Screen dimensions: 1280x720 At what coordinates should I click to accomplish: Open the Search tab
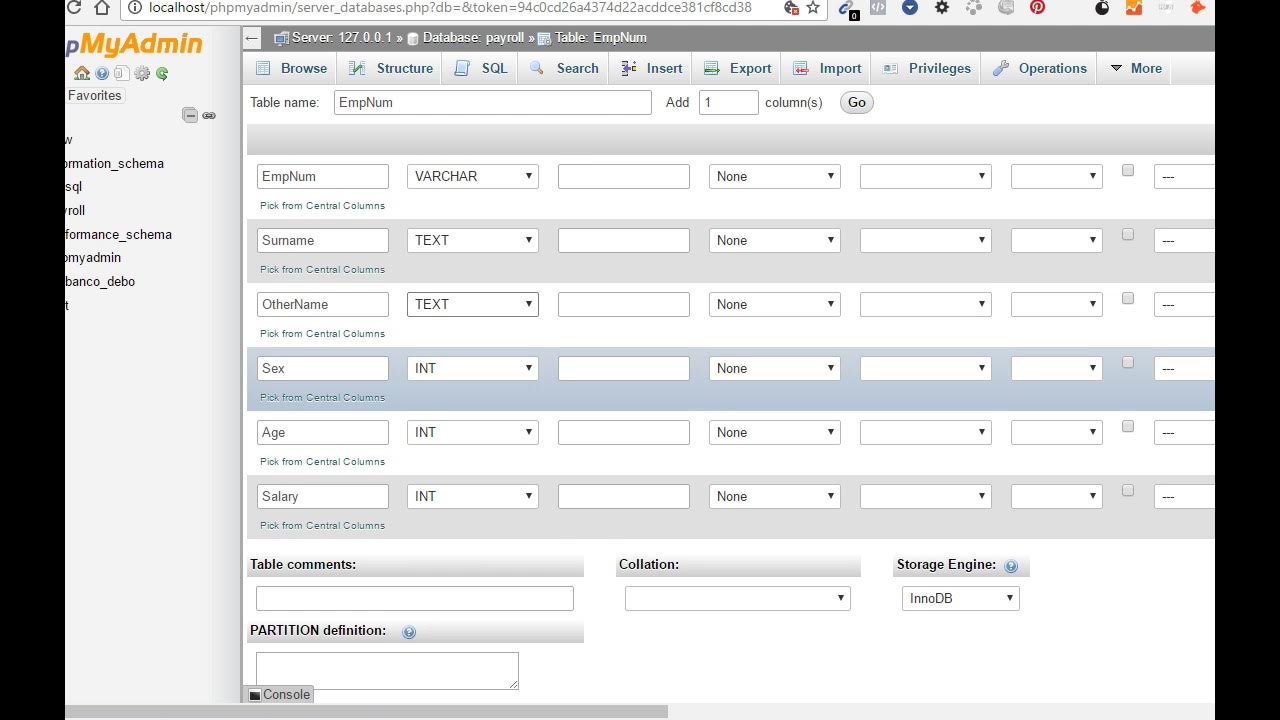(565, 68)
